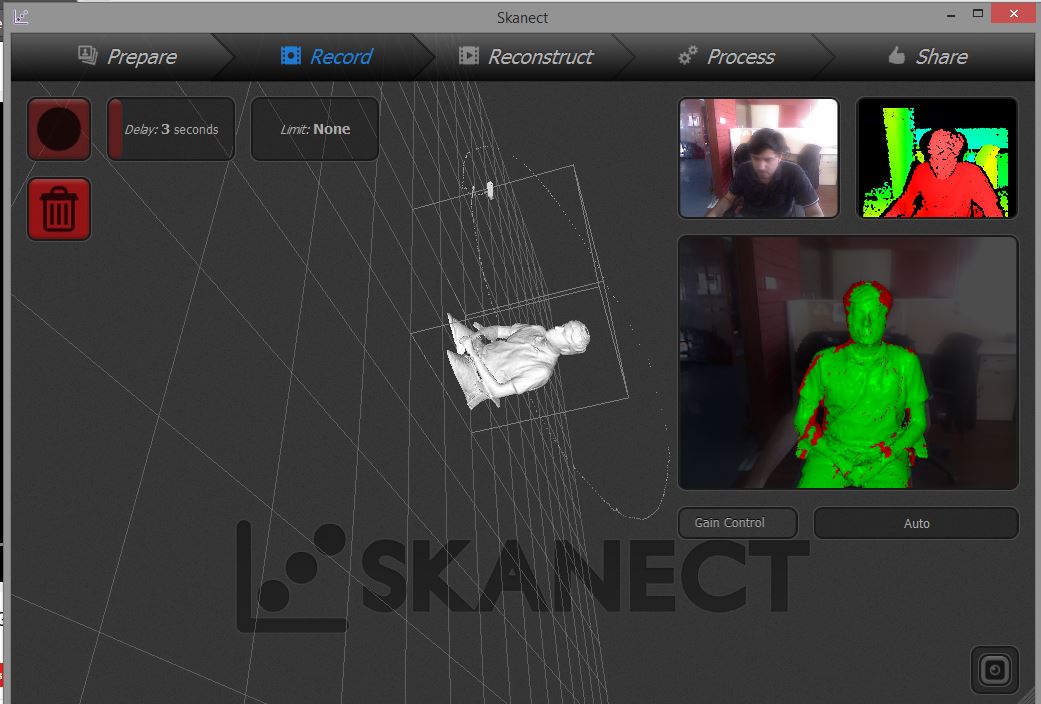Open the Process tab
The height and width of the screenshot is (704, 1041).
[x=726, y=56]
